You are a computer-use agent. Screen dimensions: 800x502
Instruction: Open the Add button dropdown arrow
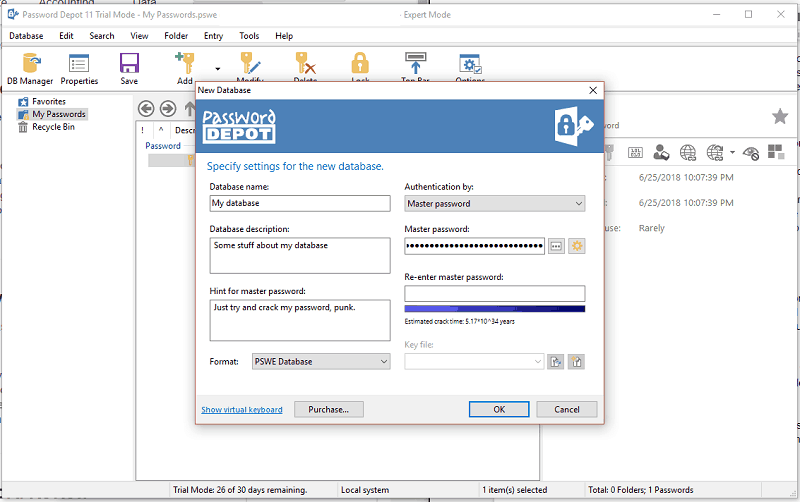click(x=218, y=68)
